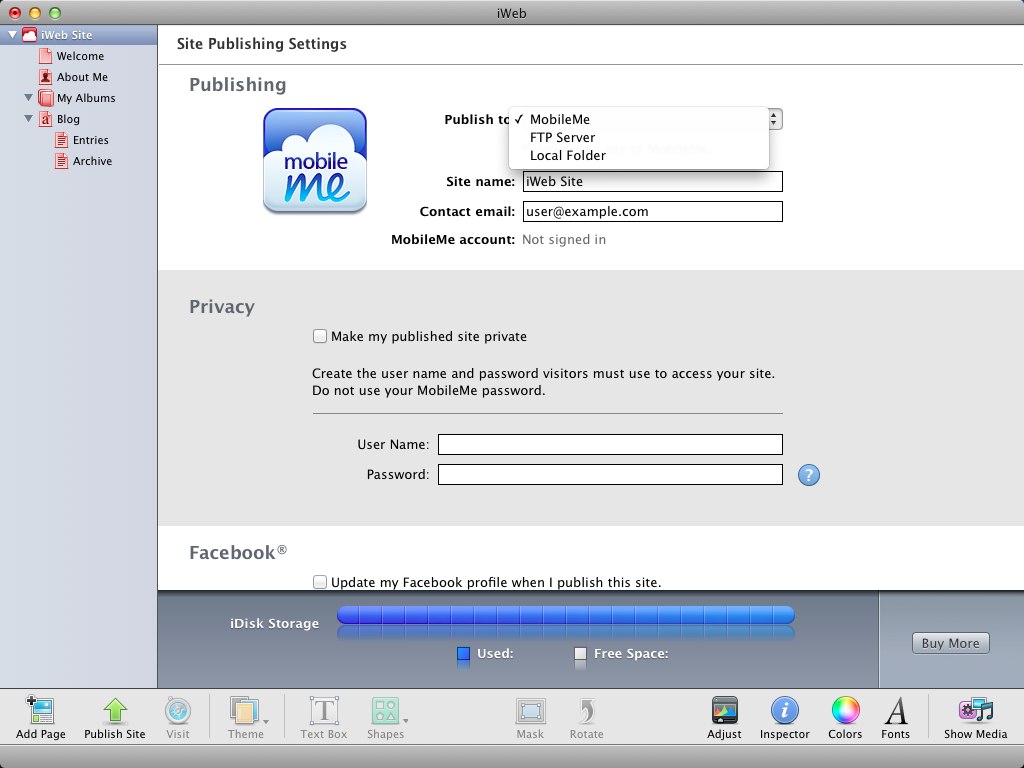1024x768 pixels.
Task: Click the Visit compass icon
Action: 177,710
